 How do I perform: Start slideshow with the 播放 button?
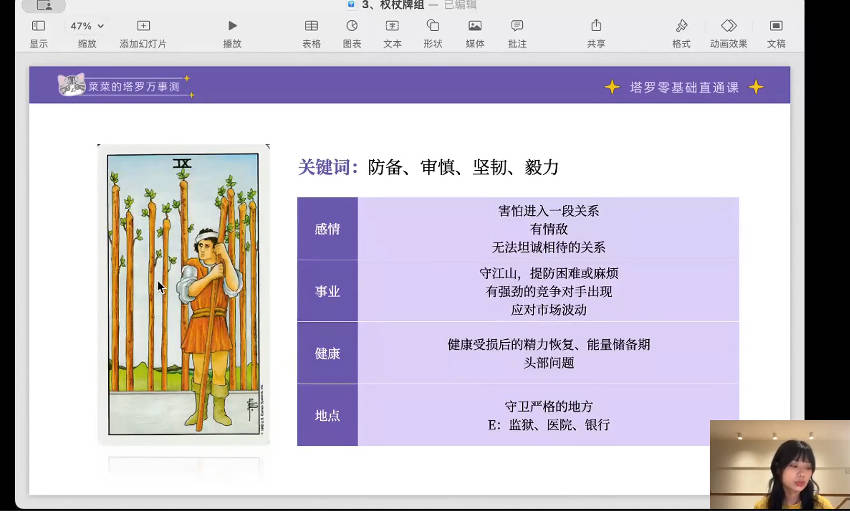coord(232,26)
